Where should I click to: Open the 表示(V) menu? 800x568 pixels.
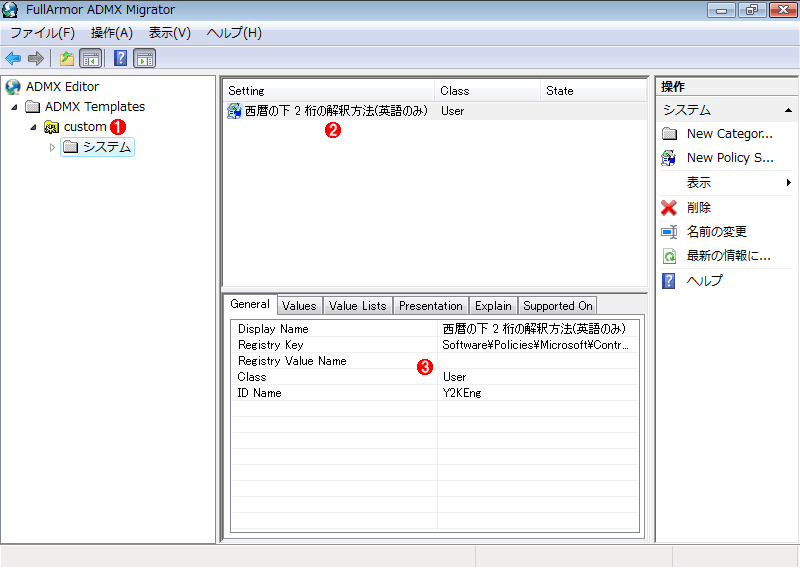[x=169, y=33]
